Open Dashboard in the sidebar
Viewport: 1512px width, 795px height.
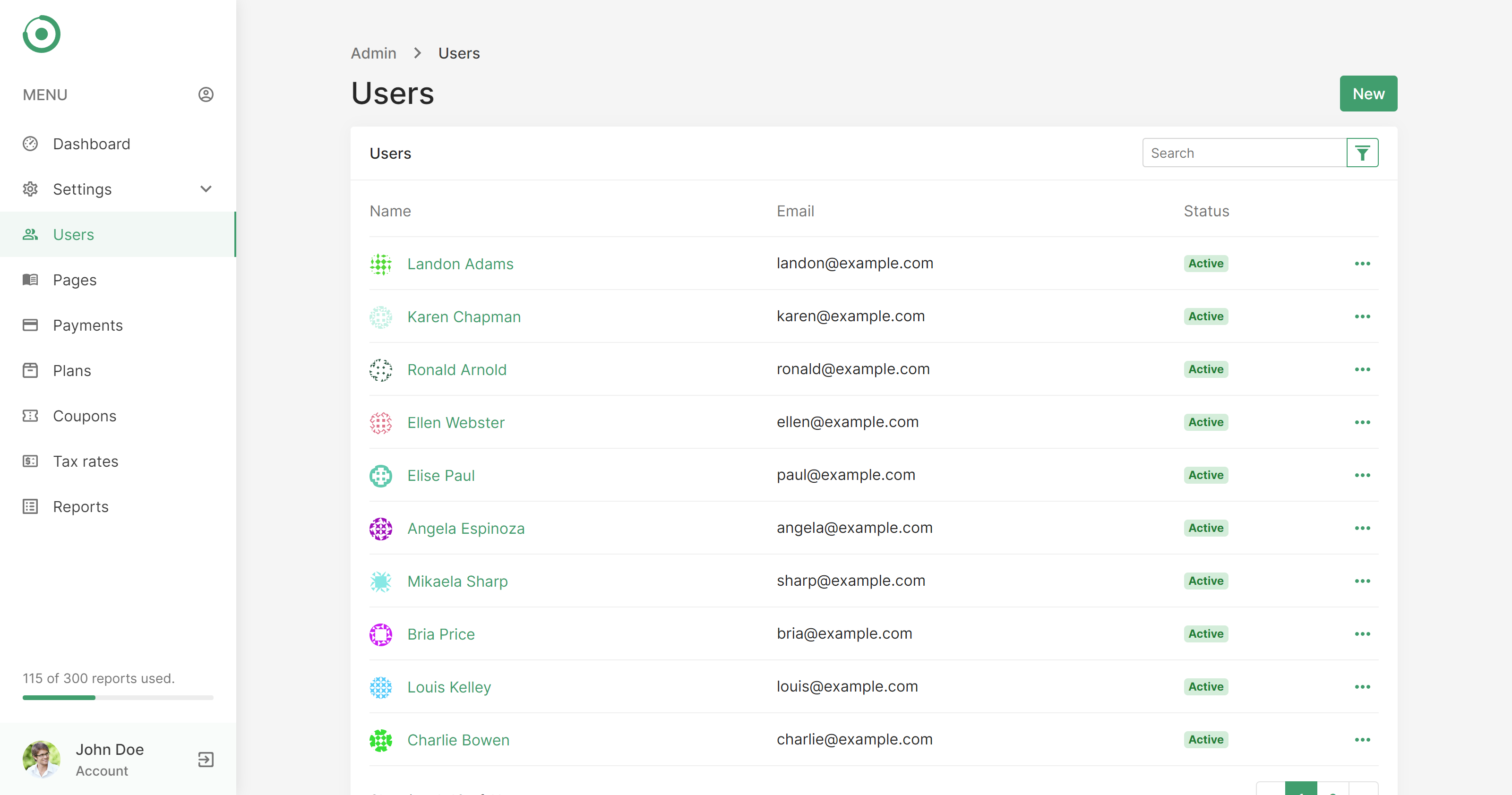coord(118,144)
